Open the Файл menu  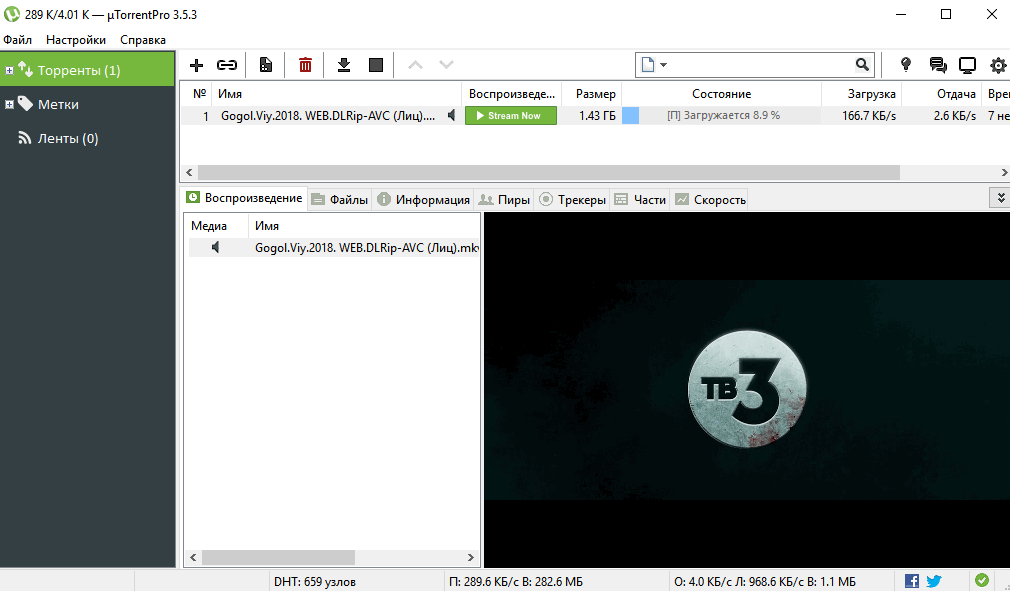click(17, 40)
